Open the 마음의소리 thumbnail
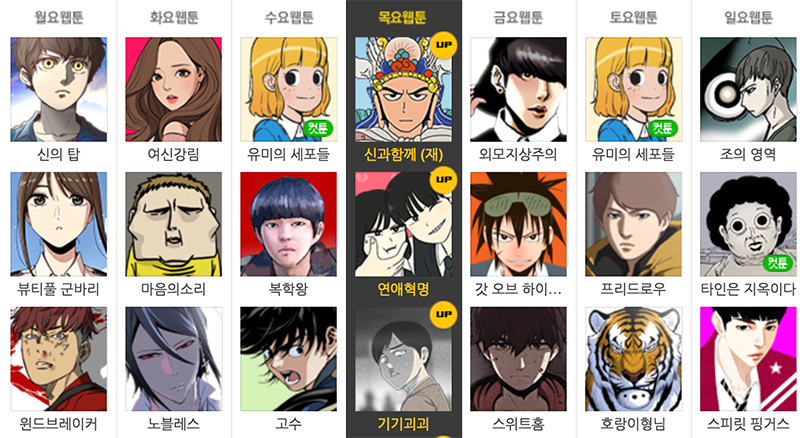The image size is (800, 438). pyautogui.click(x=173, y=224)
